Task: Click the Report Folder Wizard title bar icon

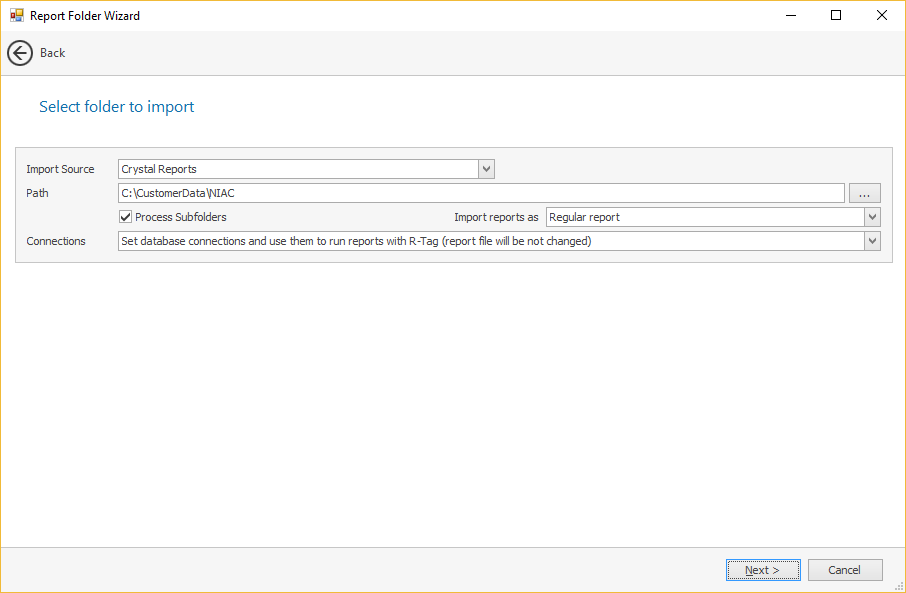Action: click(x=16, y=16)
